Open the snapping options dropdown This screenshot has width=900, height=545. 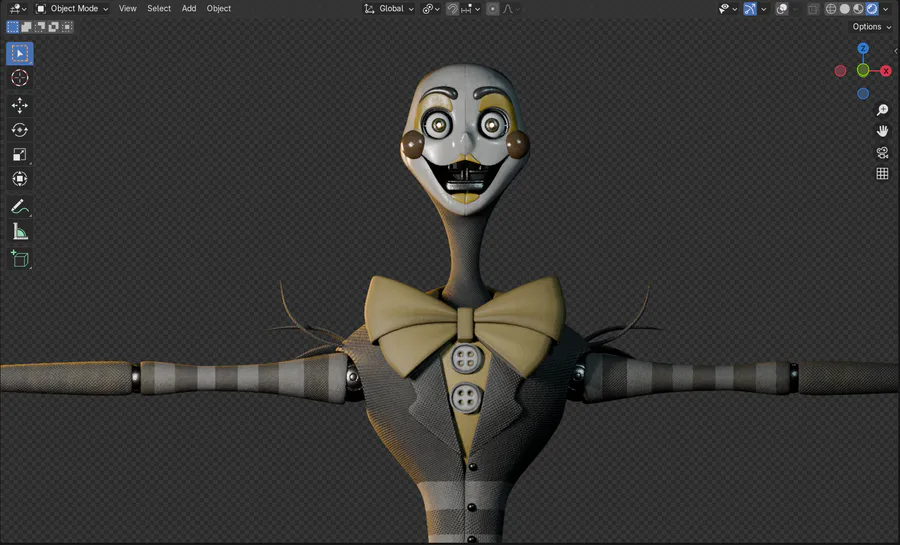click(x=470, y=9)
